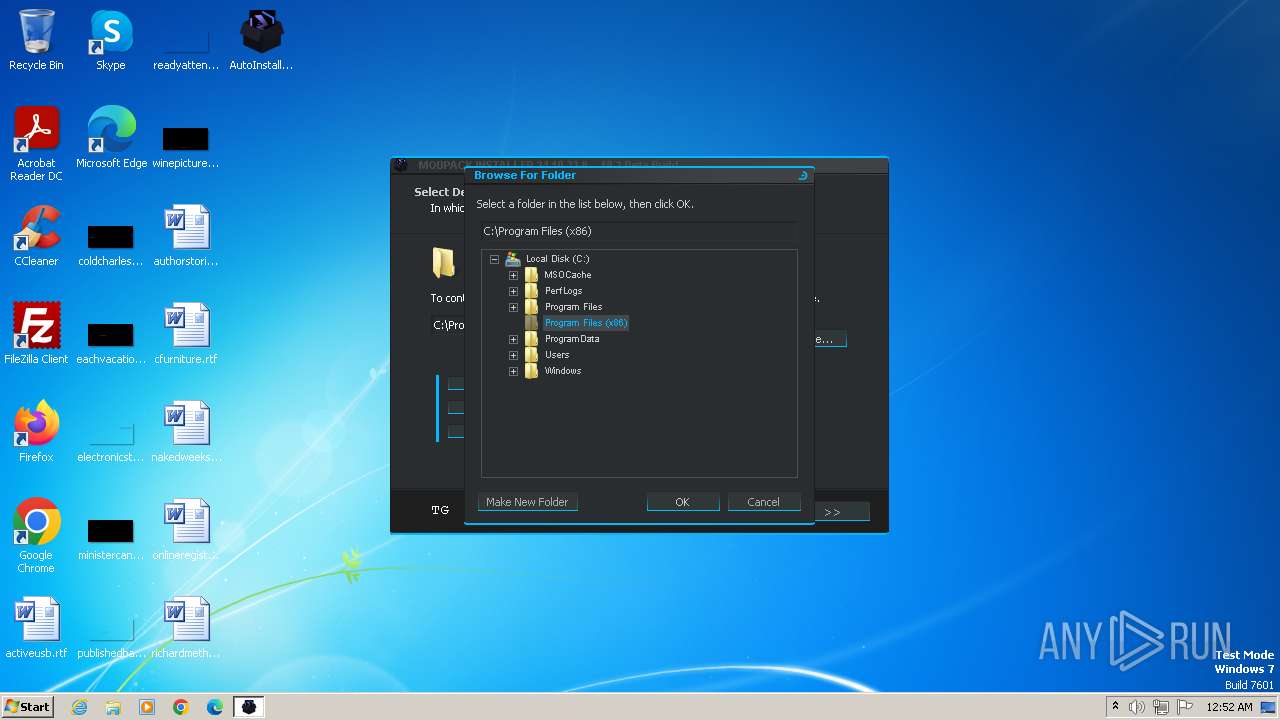Launch Firefox desktop shortcut

[x=36, y=431]
